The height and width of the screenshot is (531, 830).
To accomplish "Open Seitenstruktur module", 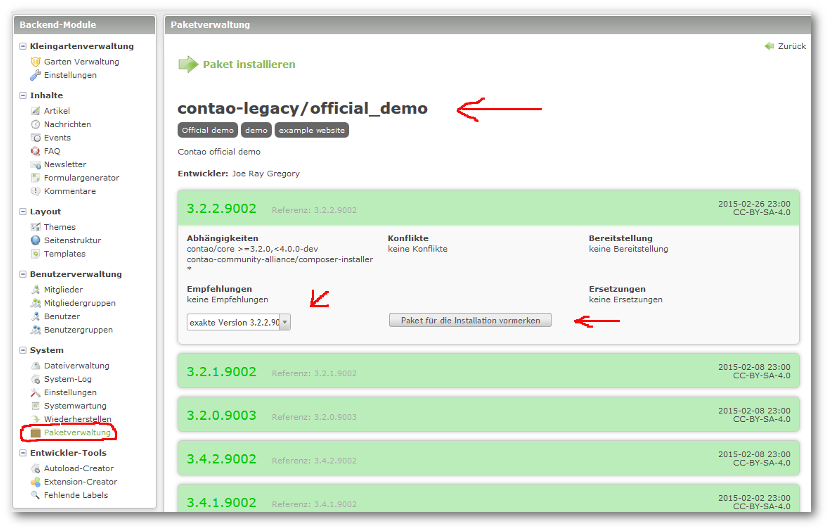I will coord(73,240).
